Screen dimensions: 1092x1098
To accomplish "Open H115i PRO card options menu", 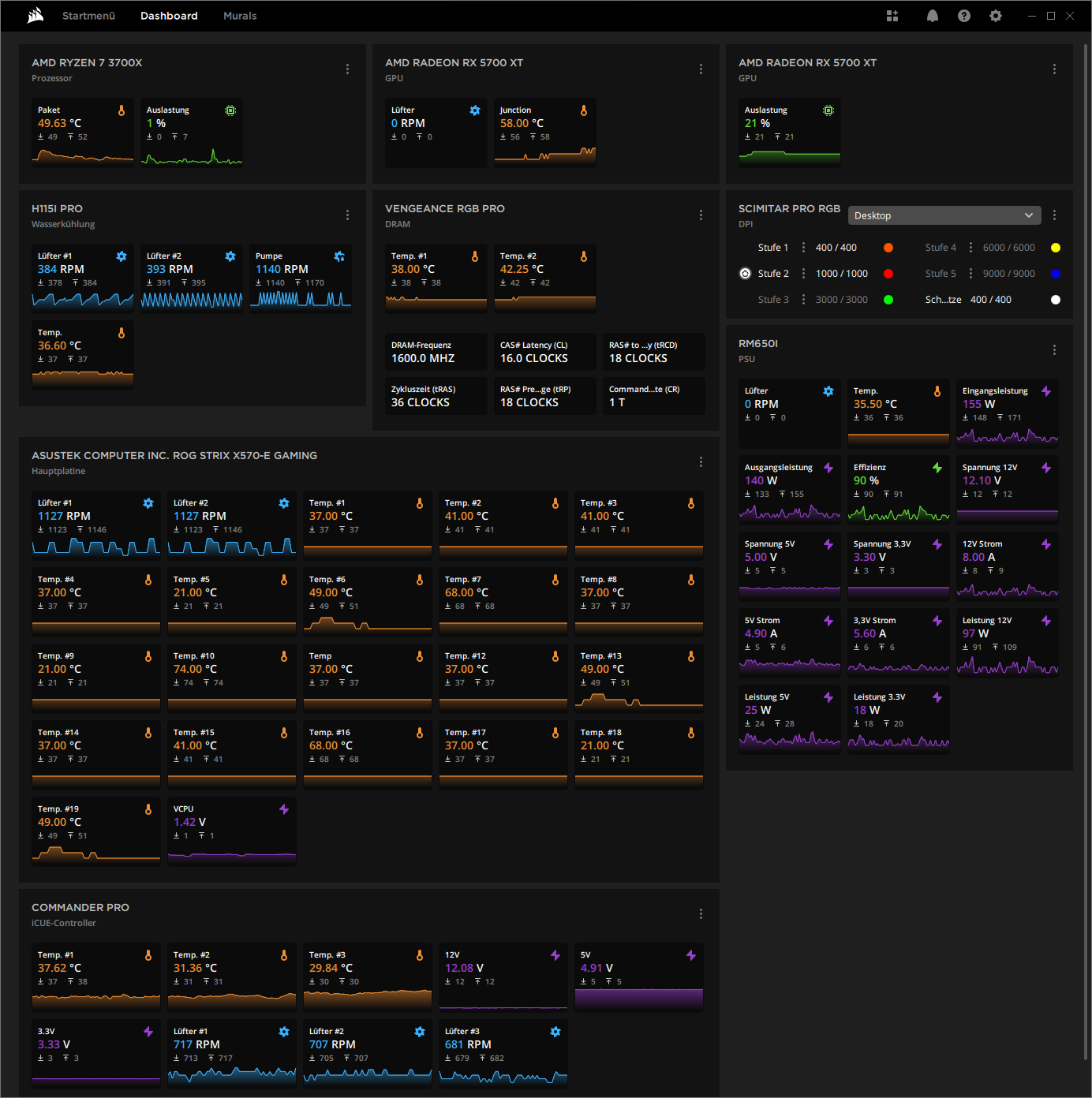I will click(347, 215).
